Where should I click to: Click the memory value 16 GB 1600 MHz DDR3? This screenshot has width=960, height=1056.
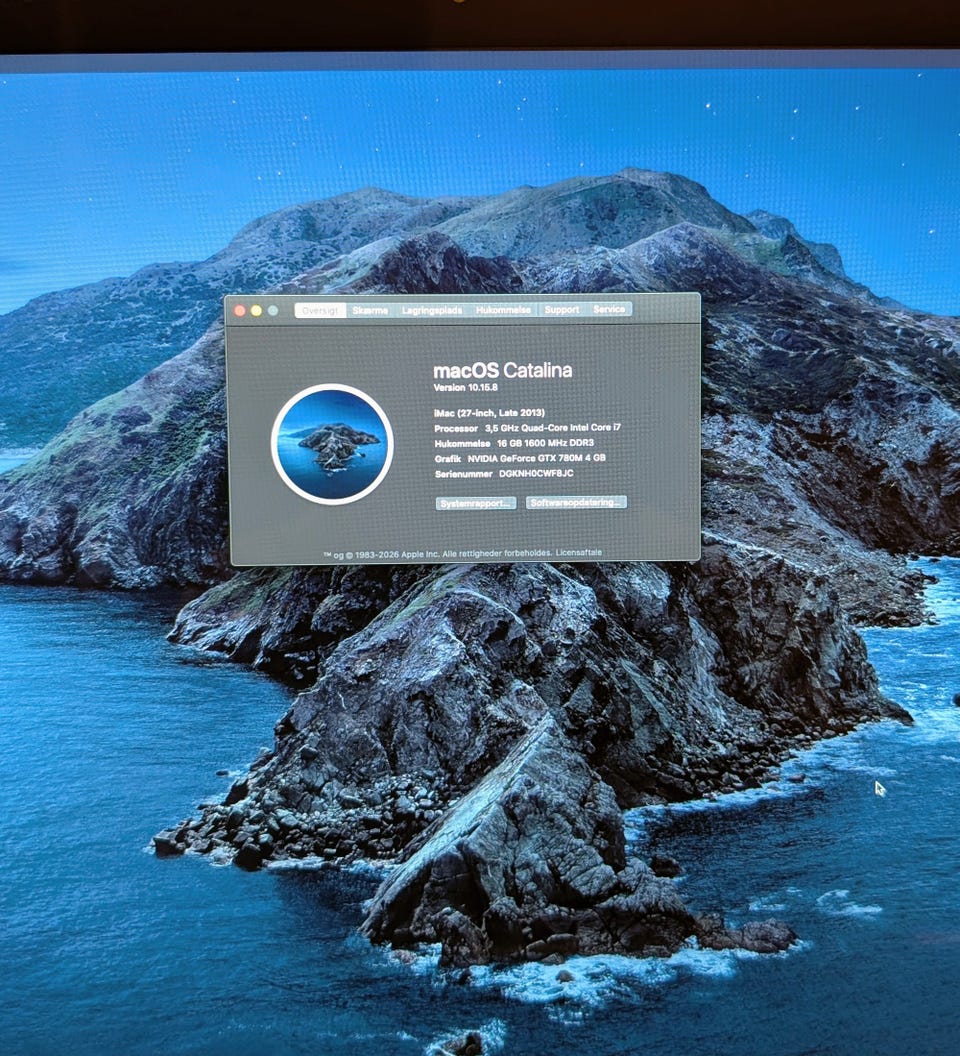pos(545,443)
